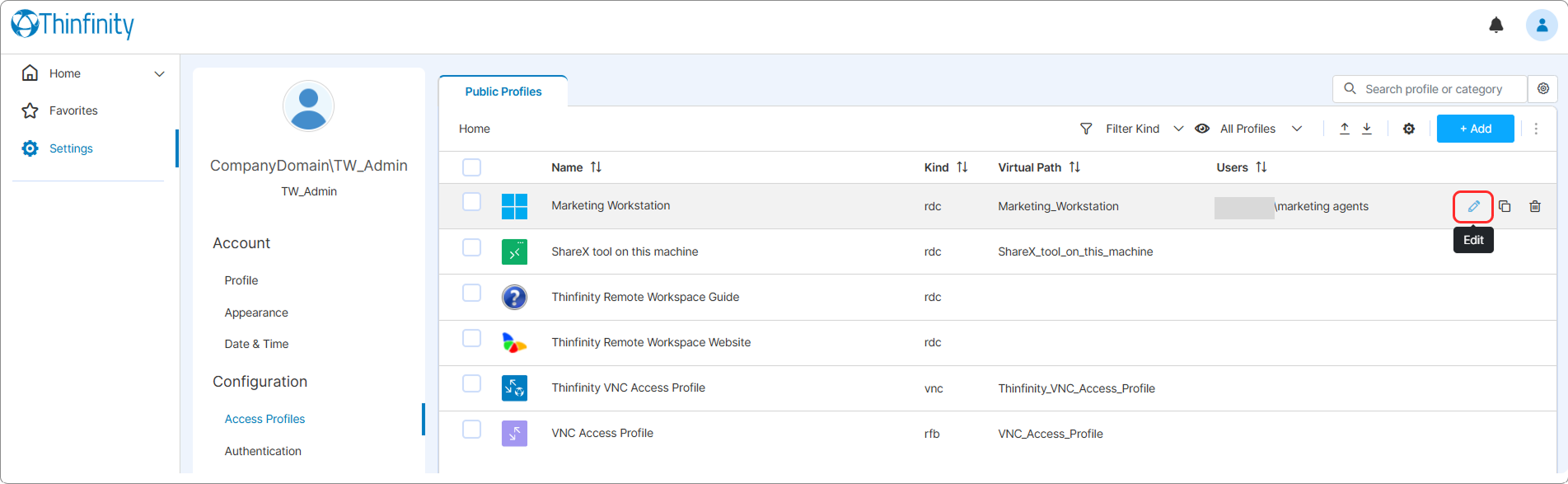The image size is (1568, 484).
Task: Open the Profile account section
Action: click(x=241, y=280)
